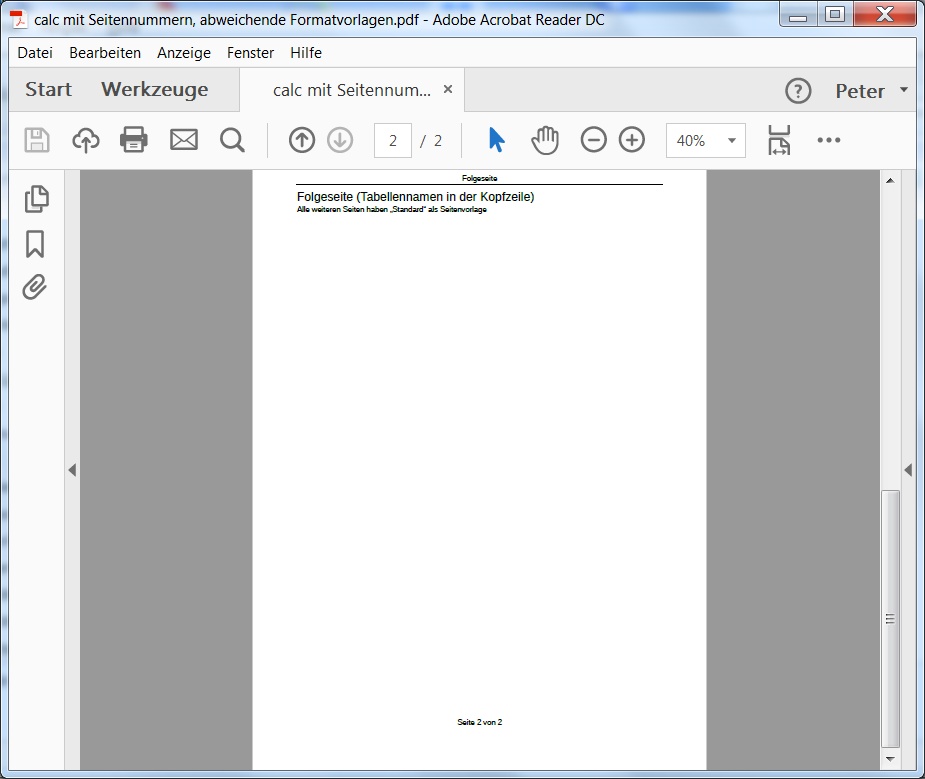Screen dimensions: 925x779
Task: Open the attachments paperclip panel
Action: [x=35, y=287]
